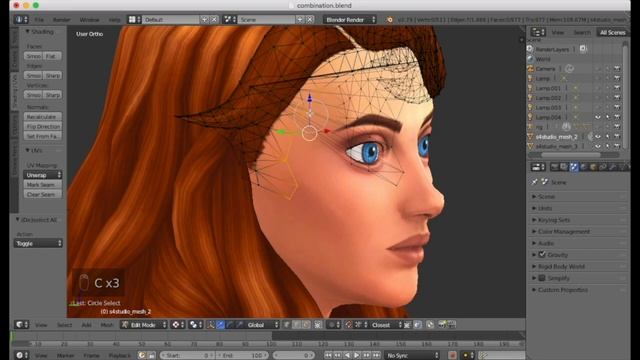Delete the current Scene via X icon

pos(310,19)
